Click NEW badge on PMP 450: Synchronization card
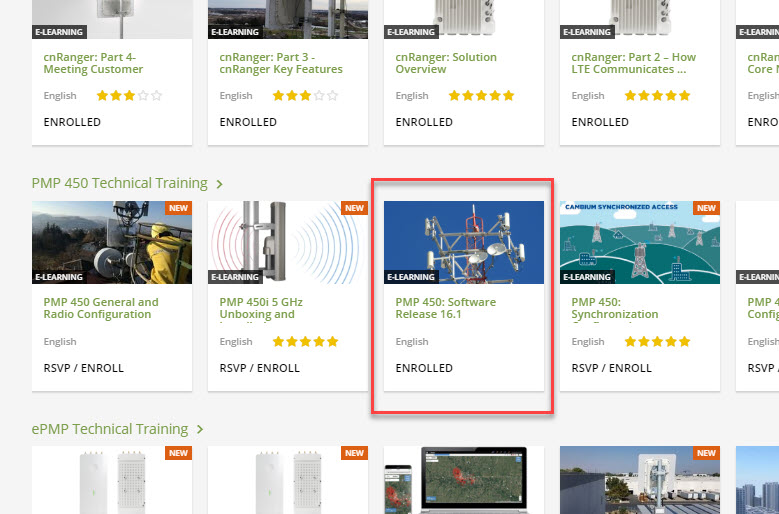This screenshot has height=514, width=779. click(706, 208)
